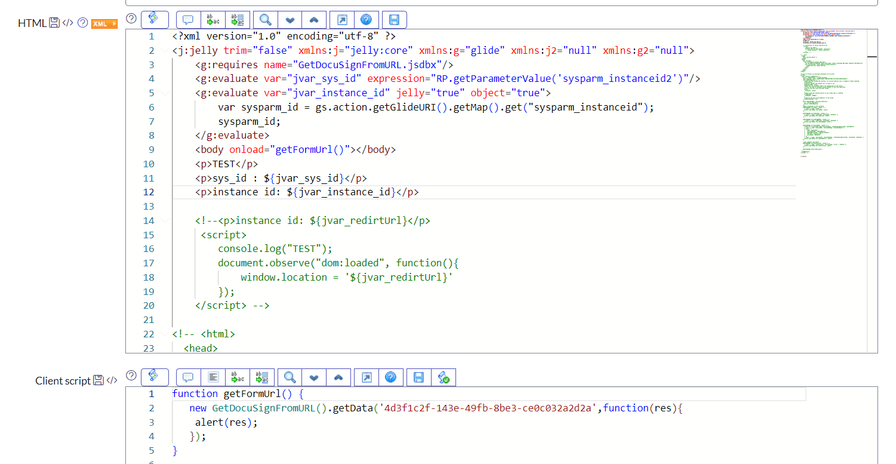896x464 pixels.
Task: Open editor help in Client script toolbar
Action: coord(390,377)
